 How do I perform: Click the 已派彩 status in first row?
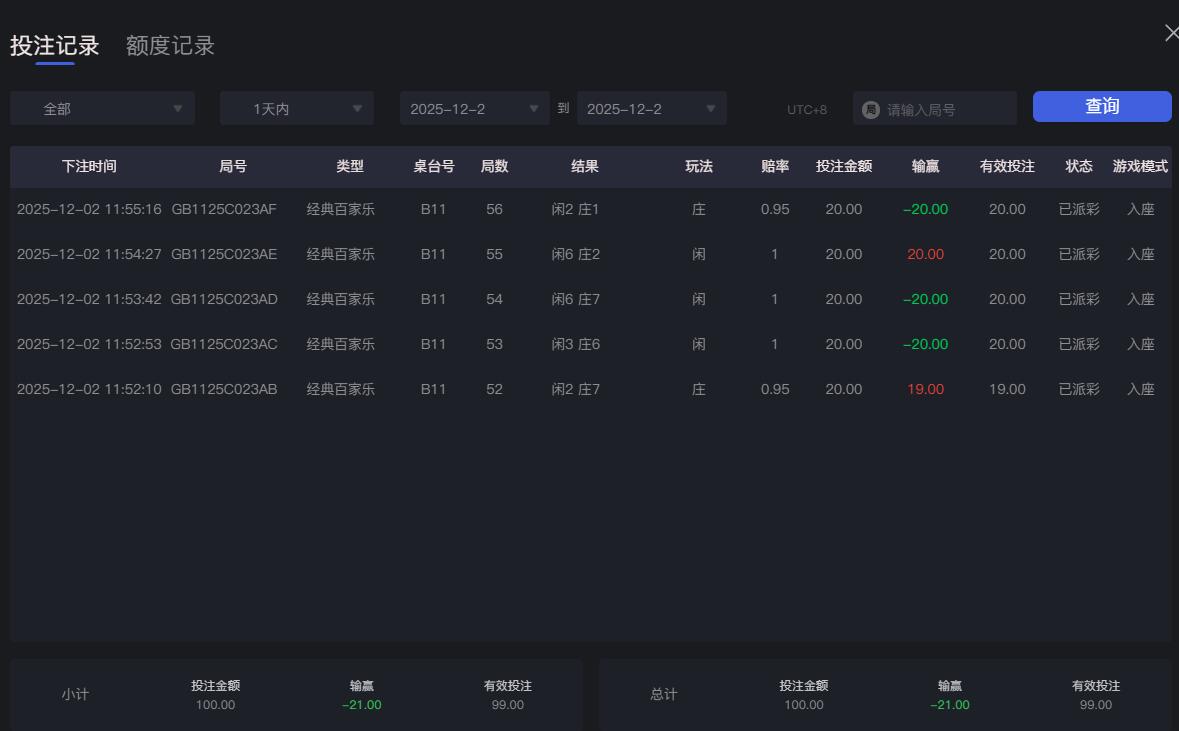(1079, 209)
